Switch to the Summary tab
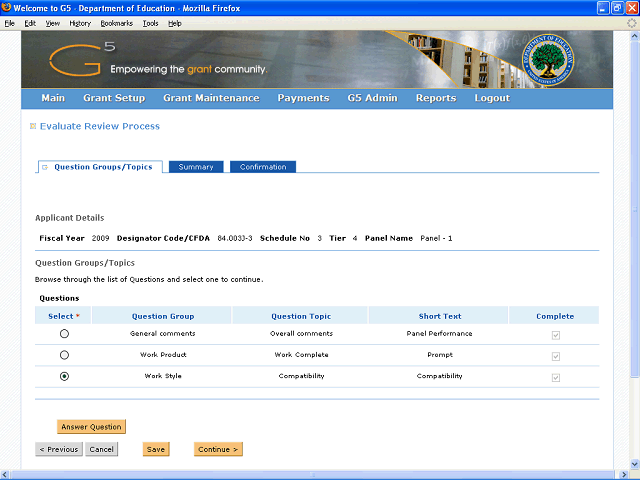The image size is (640, 480). (196, 167)
